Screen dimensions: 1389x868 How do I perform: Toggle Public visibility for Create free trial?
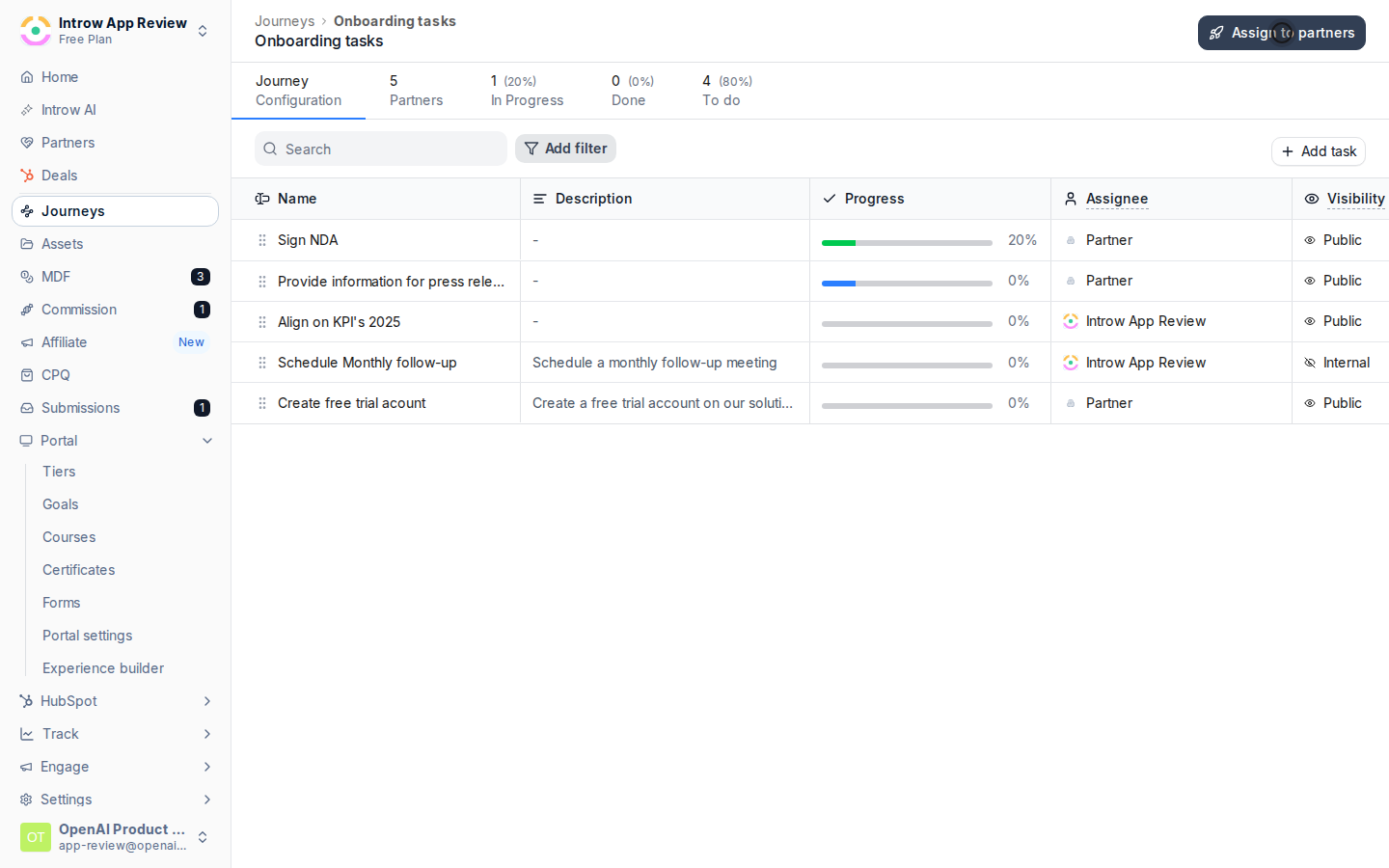(x=1333, y=403)
